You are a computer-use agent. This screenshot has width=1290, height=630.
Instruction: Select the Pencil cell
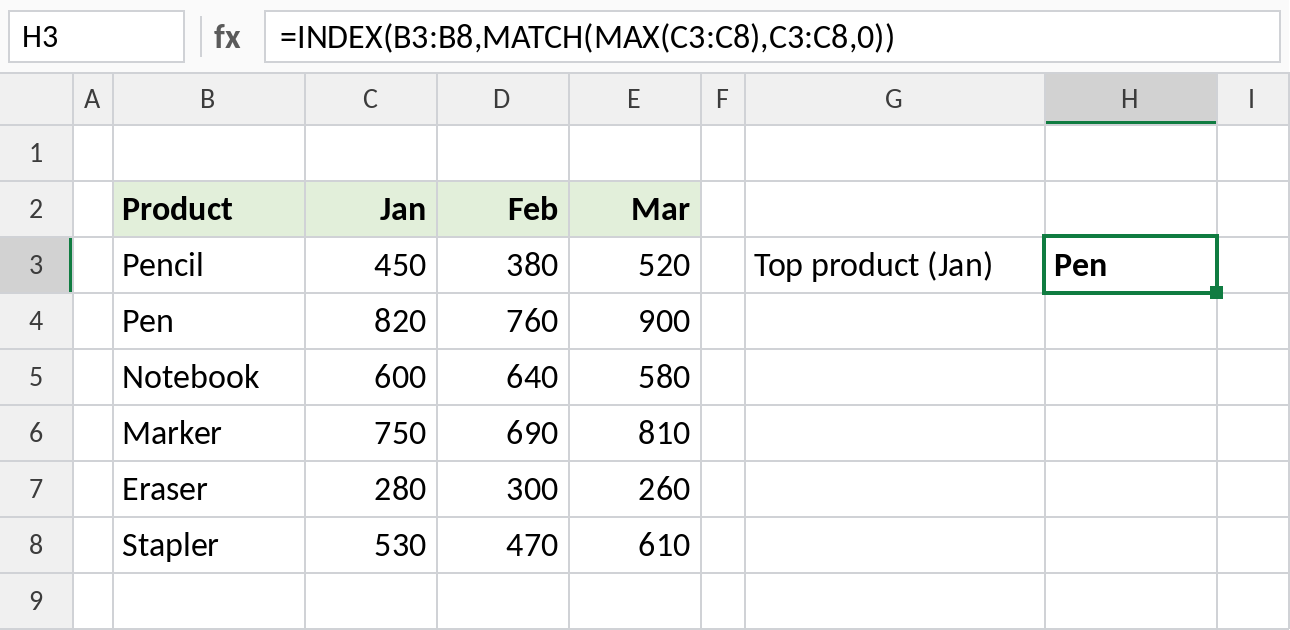(209, 265)
